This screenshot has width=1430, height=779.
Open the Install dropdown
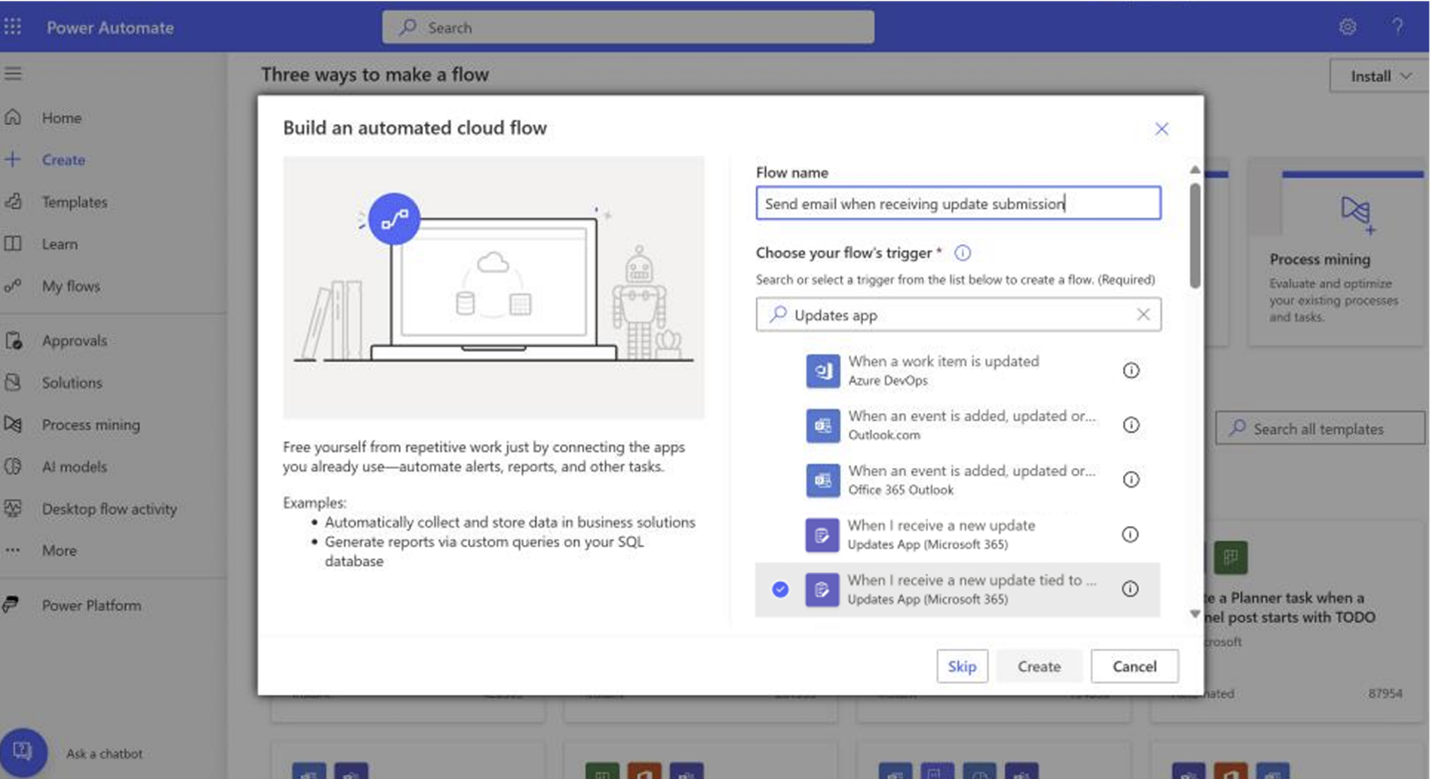click(1377, 75)
